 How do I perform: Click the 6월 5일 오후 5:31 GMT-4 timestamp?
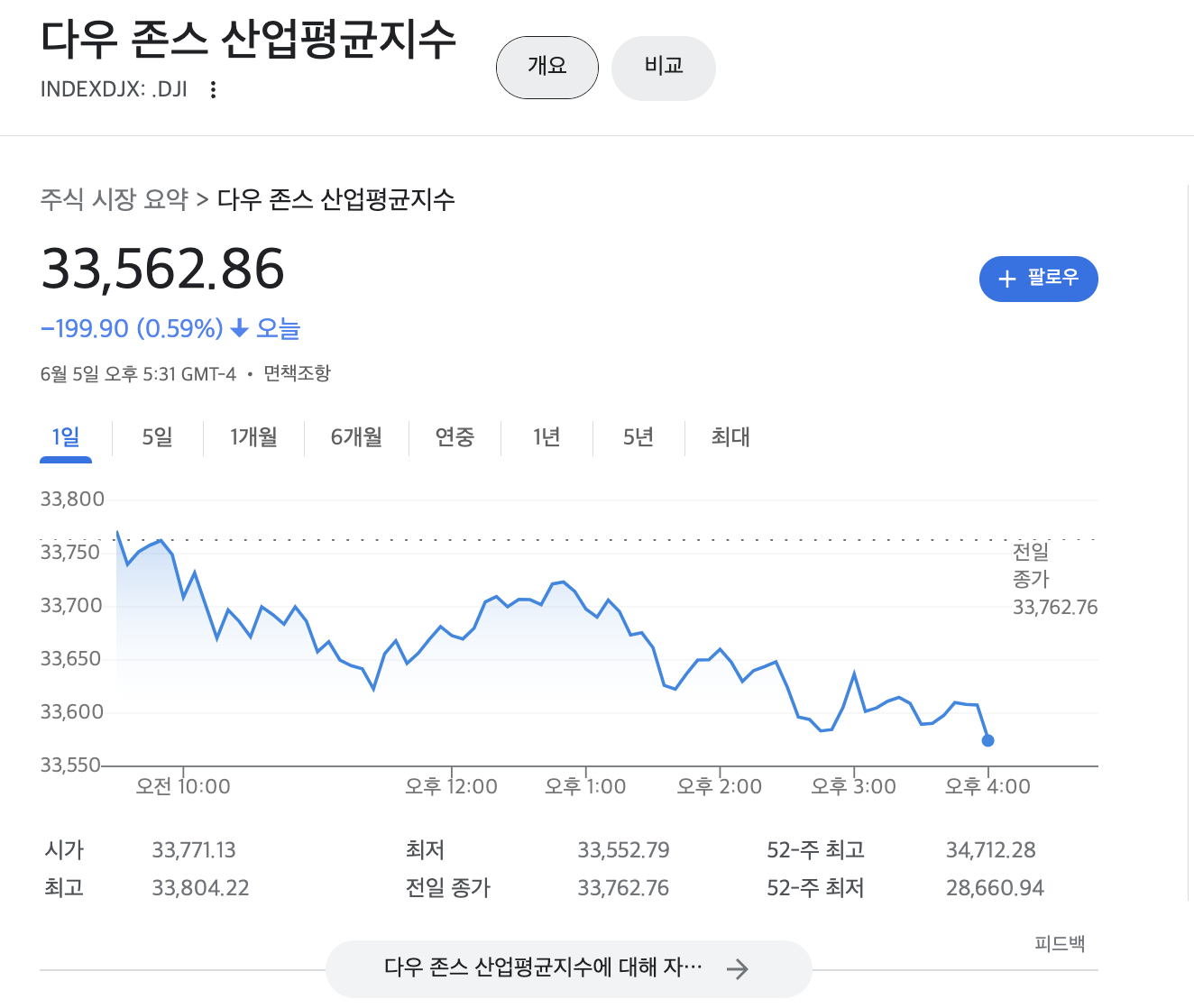[138, 373]
